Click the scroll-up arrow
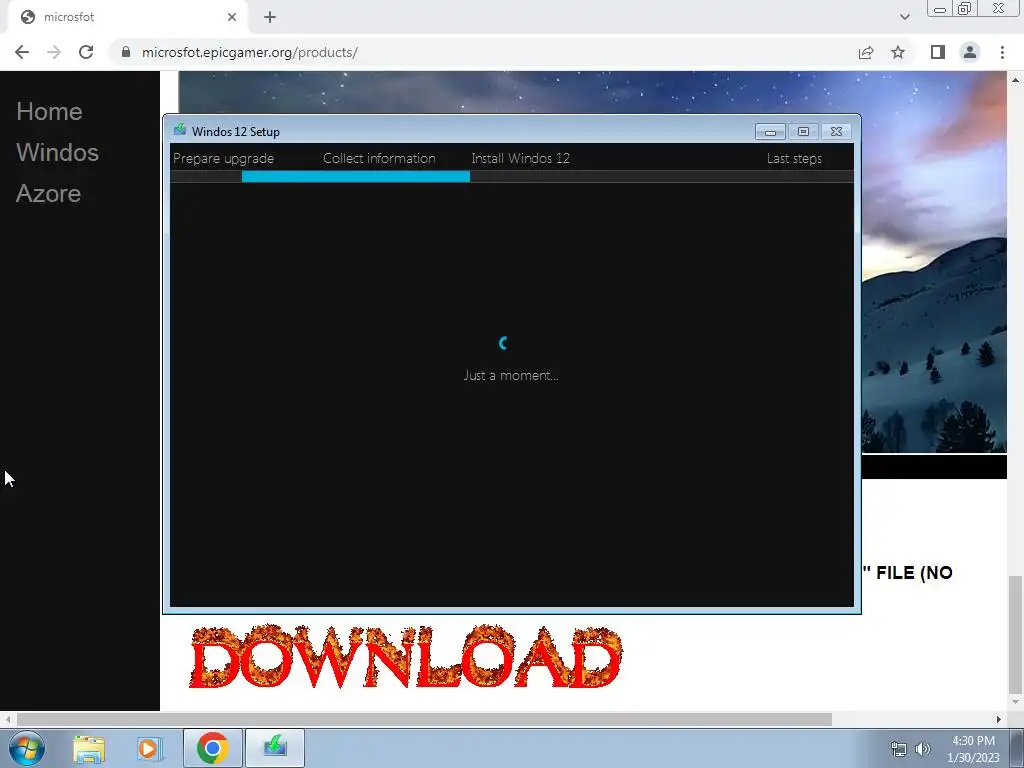This screenshot has width=1024, height=768. click(x=1016, y=80)
